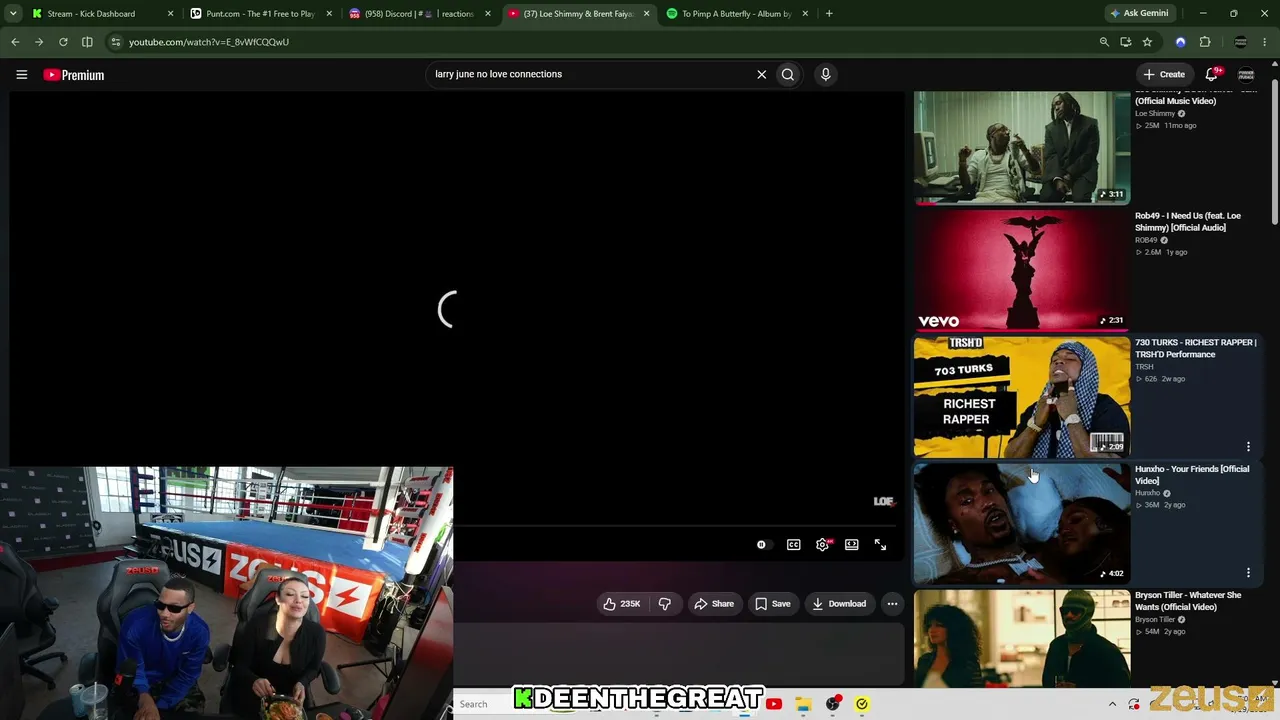The image size is (1280, 720).
Task: Go forward in browser history
Action: coord(39,42)
